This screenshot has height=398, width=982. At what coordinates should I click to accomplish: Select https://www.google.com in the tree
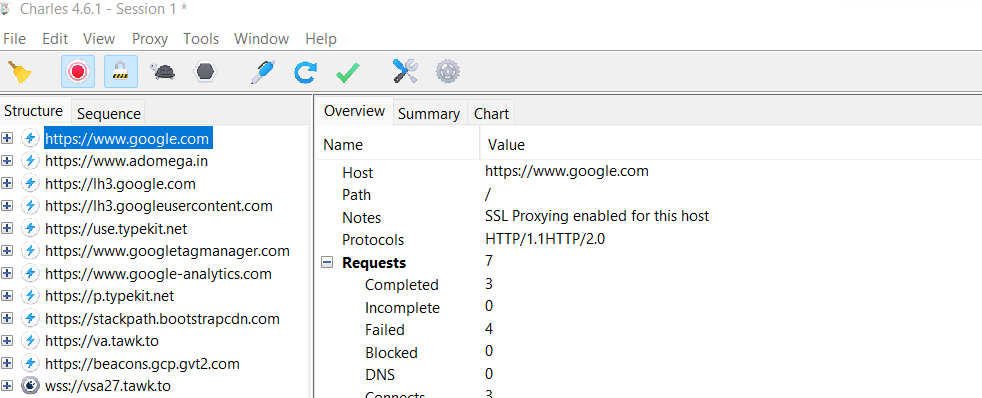pyautogui.click(x=127, y=138)
